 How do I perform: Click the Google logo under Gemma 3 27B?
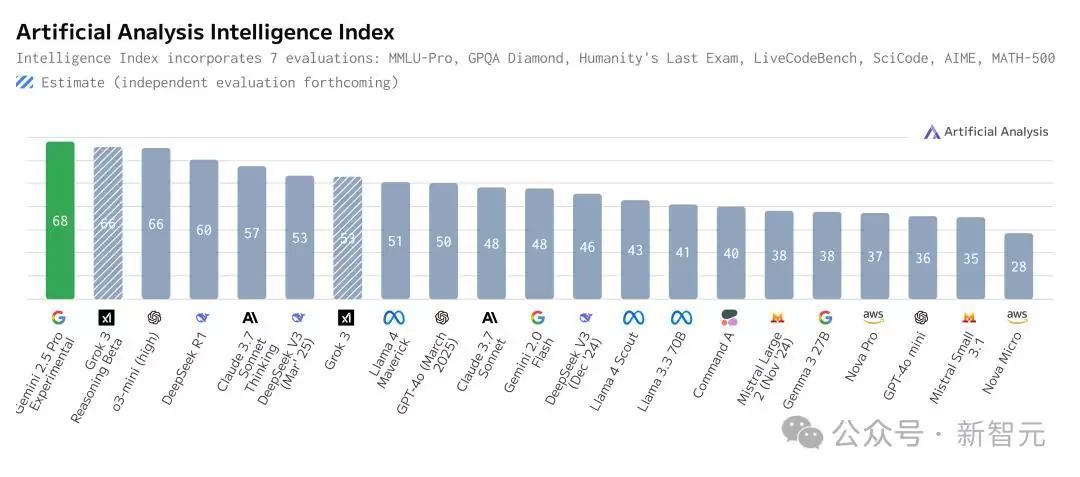[825, 317]
